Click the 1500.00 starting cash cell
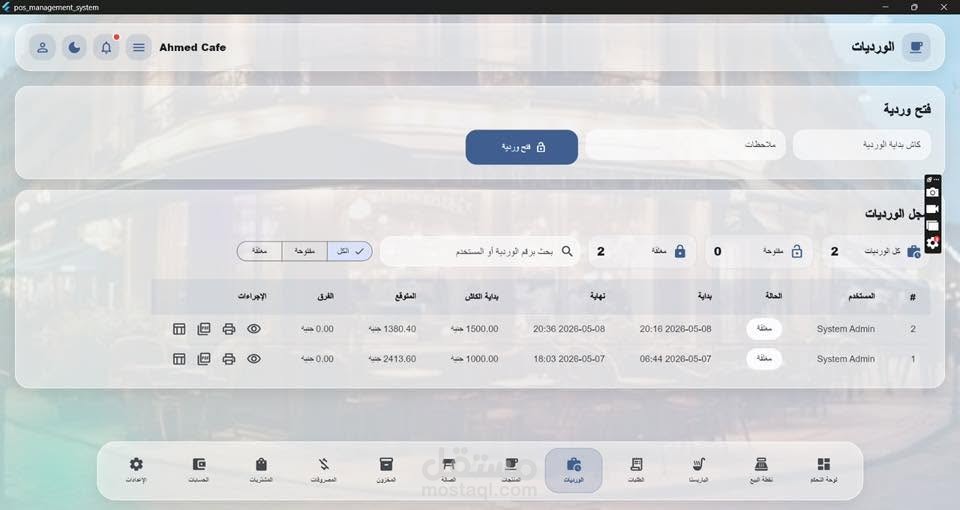Viewport: 960px width, 510px height. pyautogui.click(x=474, y=329)
